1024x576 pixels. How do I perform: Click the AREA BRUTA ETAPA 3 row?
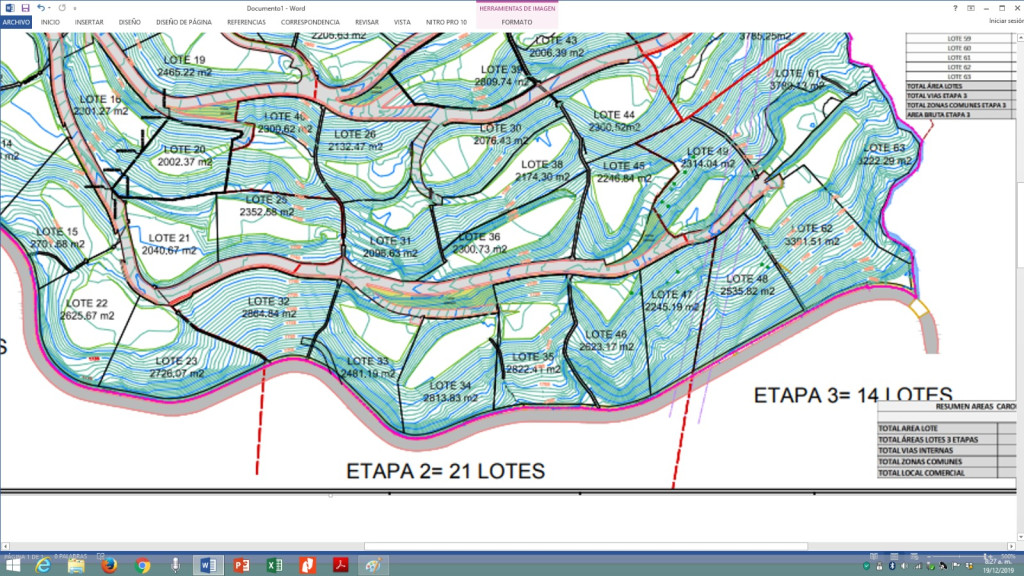(959, 114)
